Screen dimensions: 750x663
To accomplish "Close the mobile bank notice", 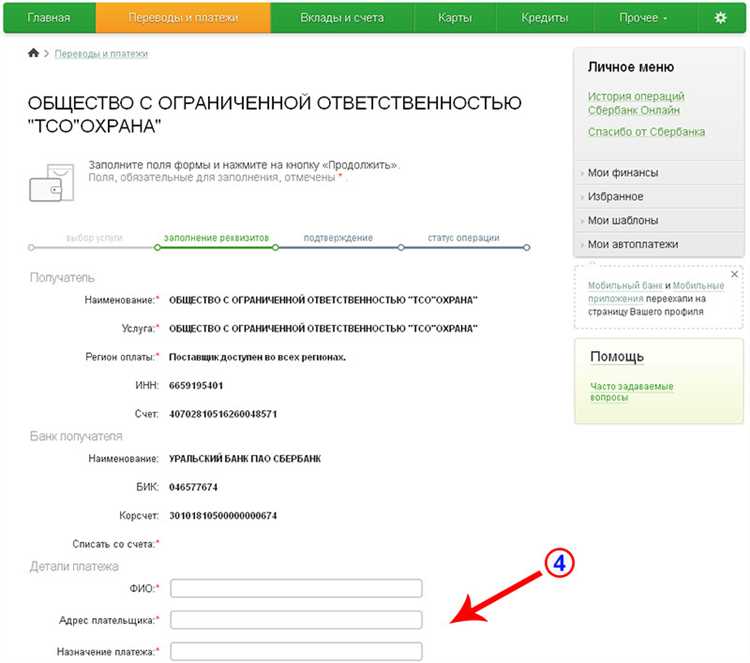I will (734, 274).
